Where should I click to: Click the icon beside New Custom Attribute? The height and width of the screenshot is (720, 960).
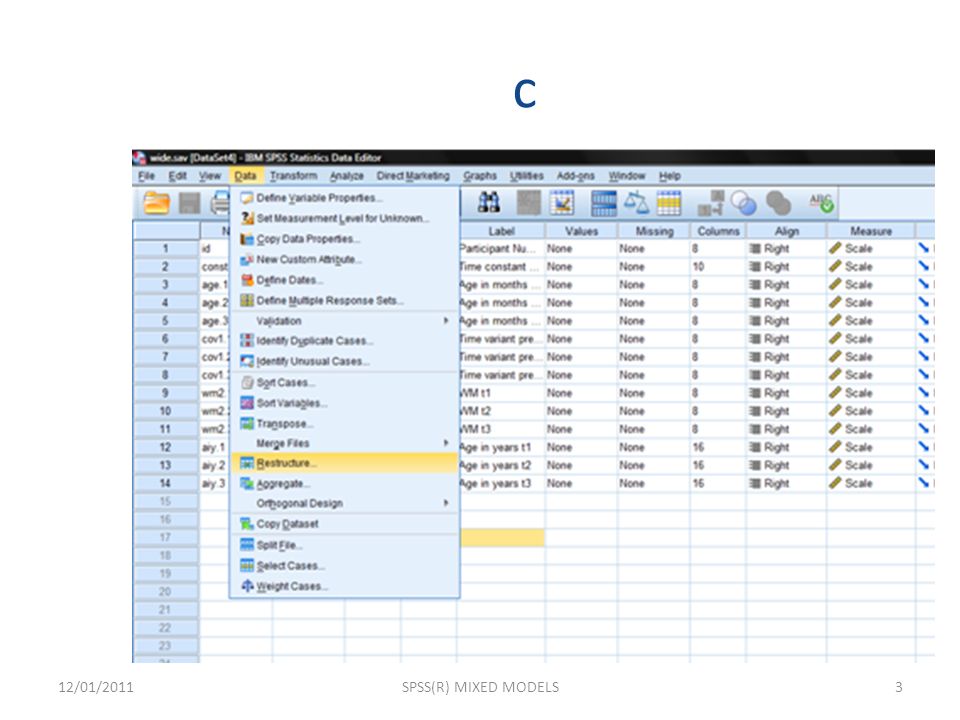[x=247, y=260]
